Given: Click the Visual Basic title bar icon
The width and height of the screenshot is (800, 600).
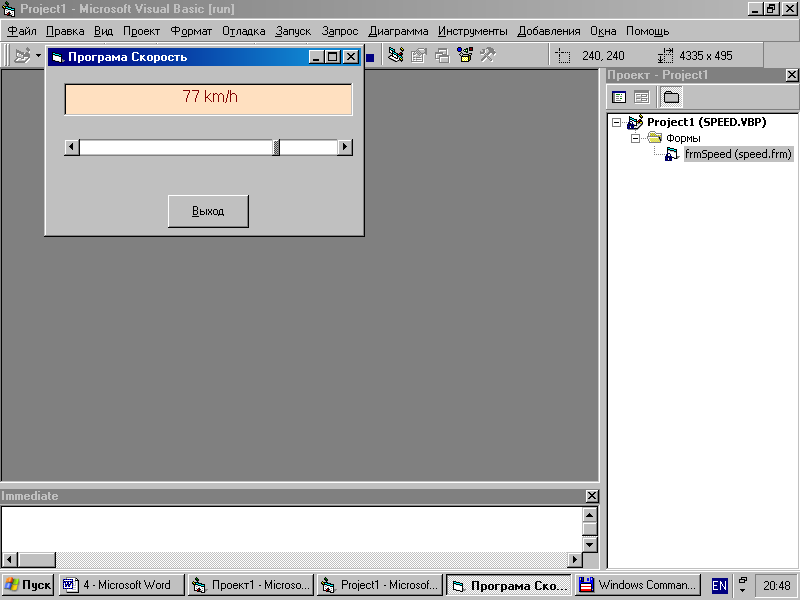Looking at the screenshot, I should pyautogui.click(x=9, y=9).
